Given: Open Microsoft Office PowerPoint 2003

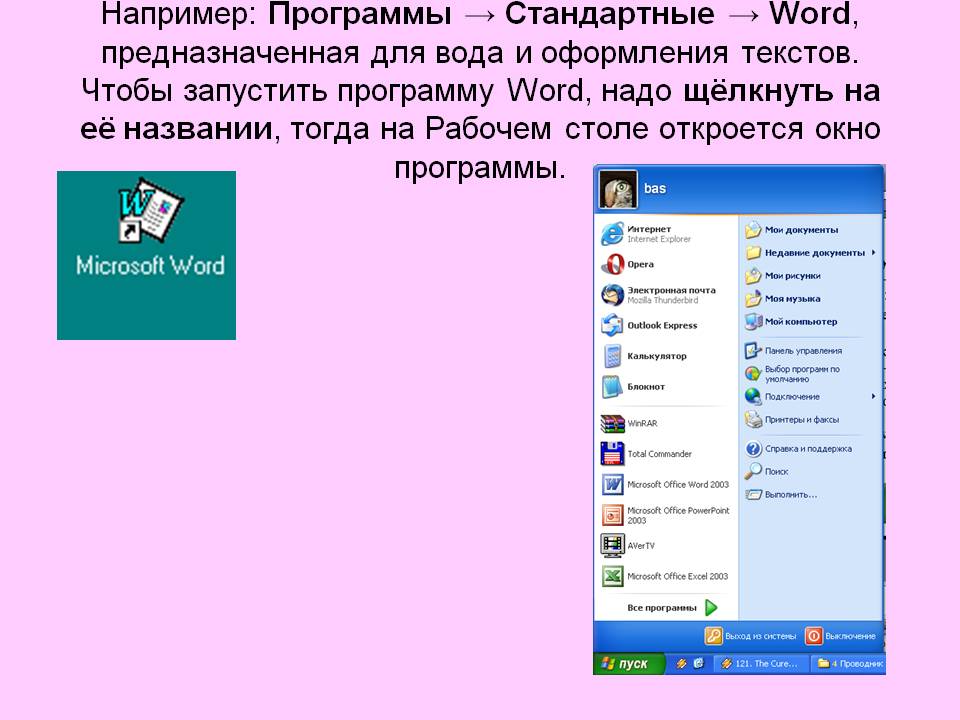Looking at the screenshot, I should pyautogui.click(x=613, y=515).
